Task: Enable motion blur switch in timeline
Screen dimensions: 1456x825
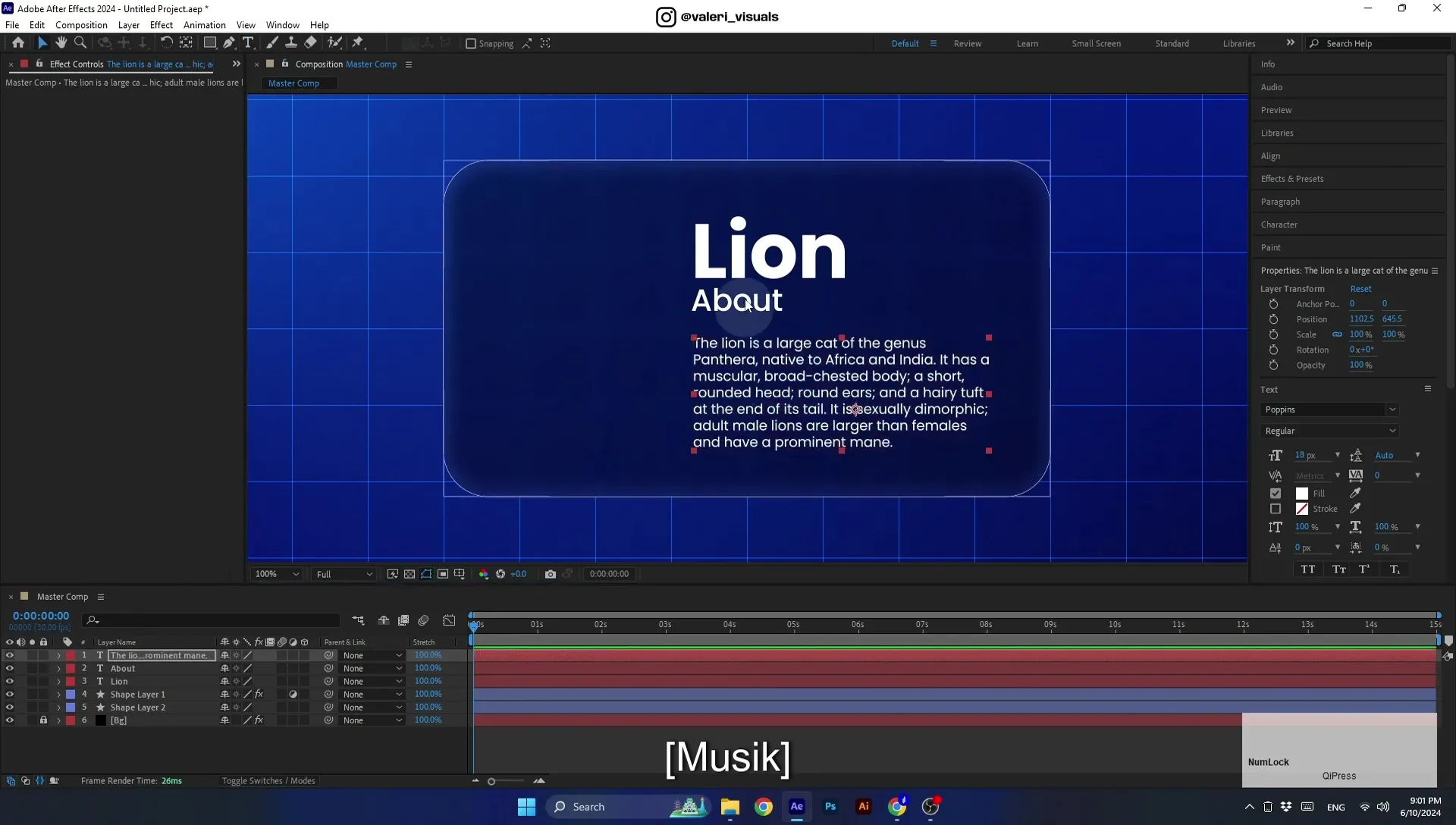Action: click(x=423, y=620)
